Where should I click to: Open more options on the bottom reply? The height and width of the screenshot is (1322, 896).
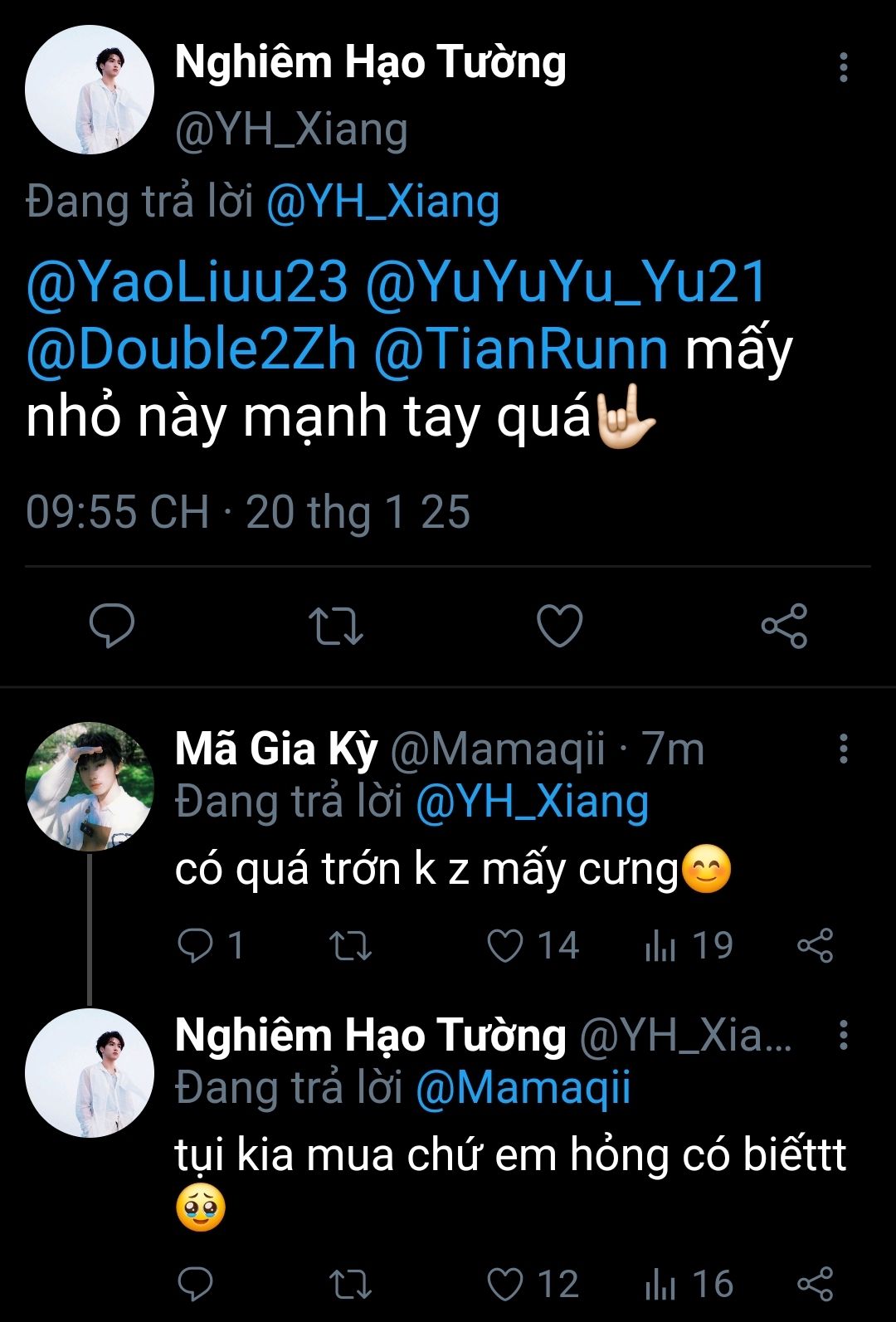(x=843, y=1035)
